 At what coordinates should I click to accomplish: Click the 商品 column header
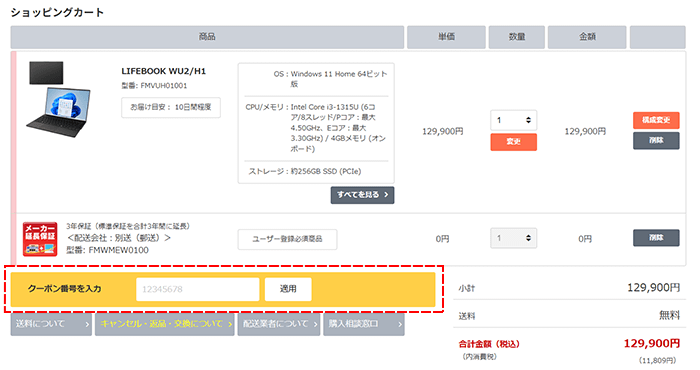pos(207,37)
